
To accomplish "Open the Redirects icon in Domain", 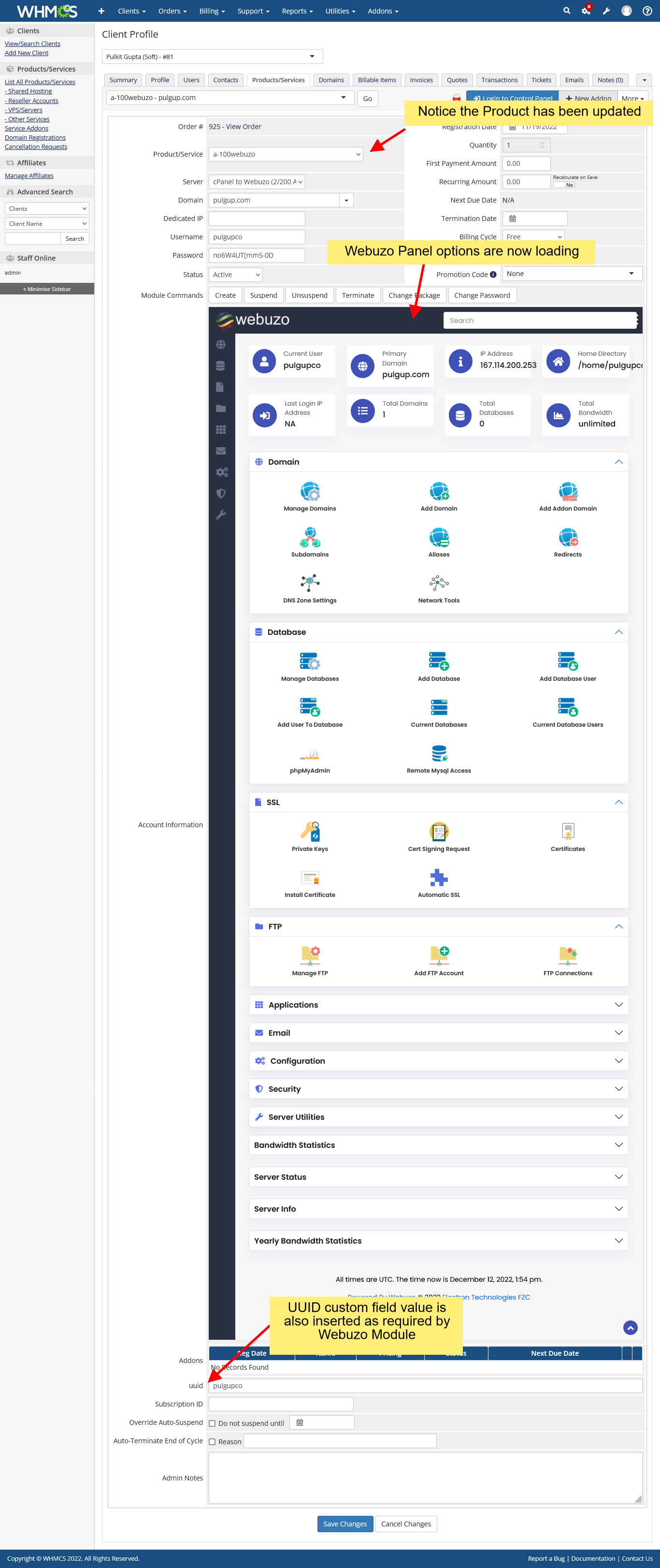I will (x=568, y=538).
